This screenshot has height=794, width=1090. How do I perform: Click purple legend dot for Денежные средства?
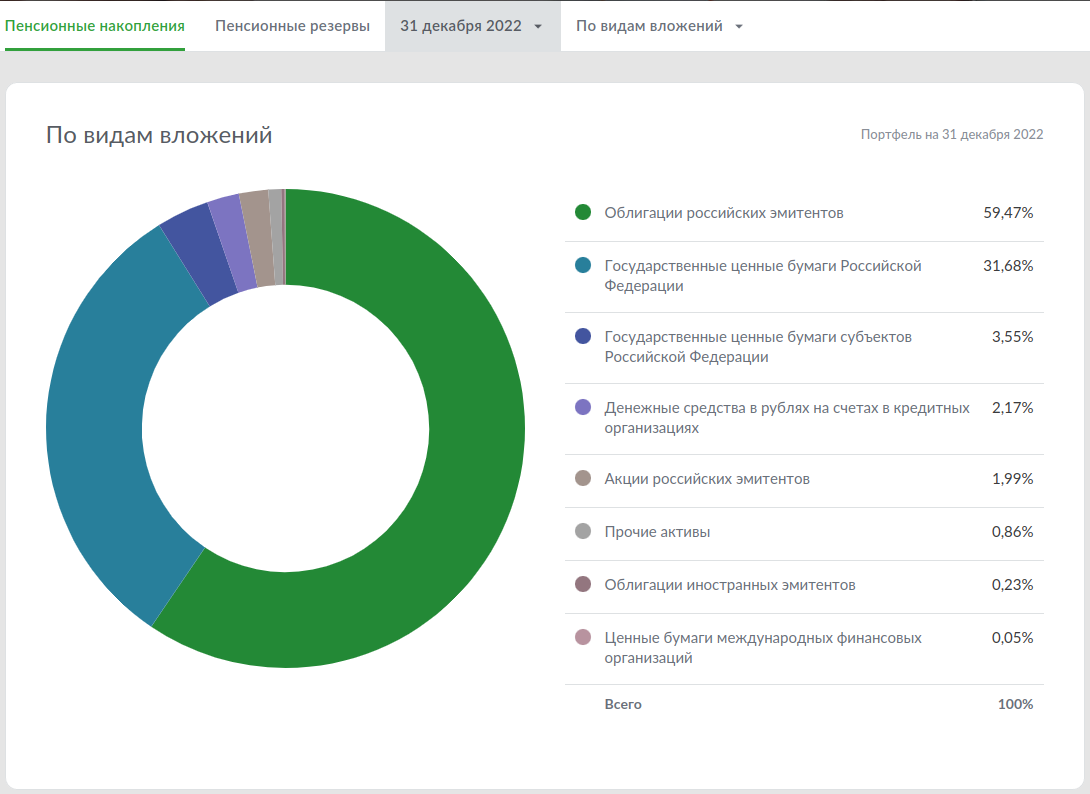[x=583, y=407]
